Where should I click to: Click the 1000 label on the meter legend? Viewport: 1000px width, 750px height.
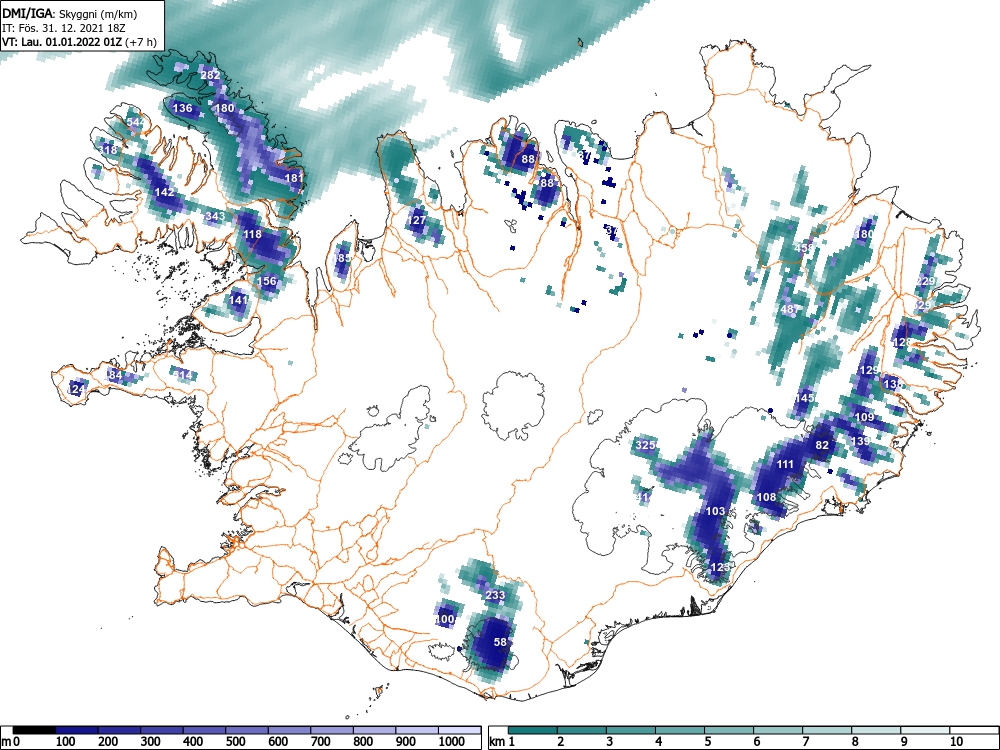[452, 741]
